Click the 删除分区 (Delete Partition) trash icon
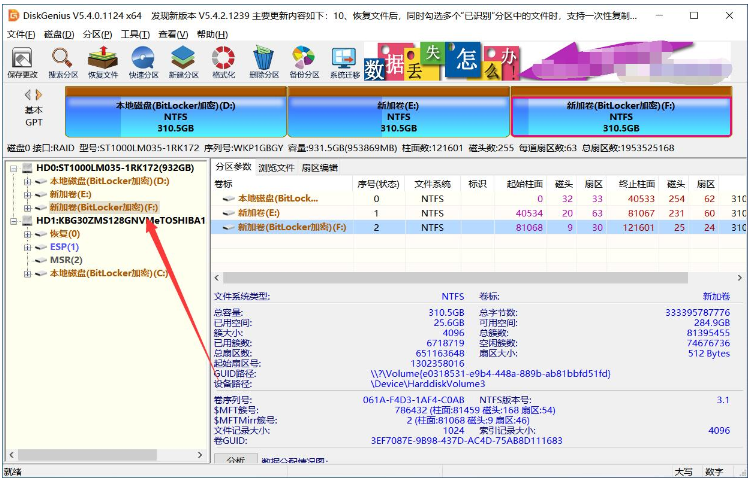This screenshot has height=480, width=752. [x=264, y=61]
